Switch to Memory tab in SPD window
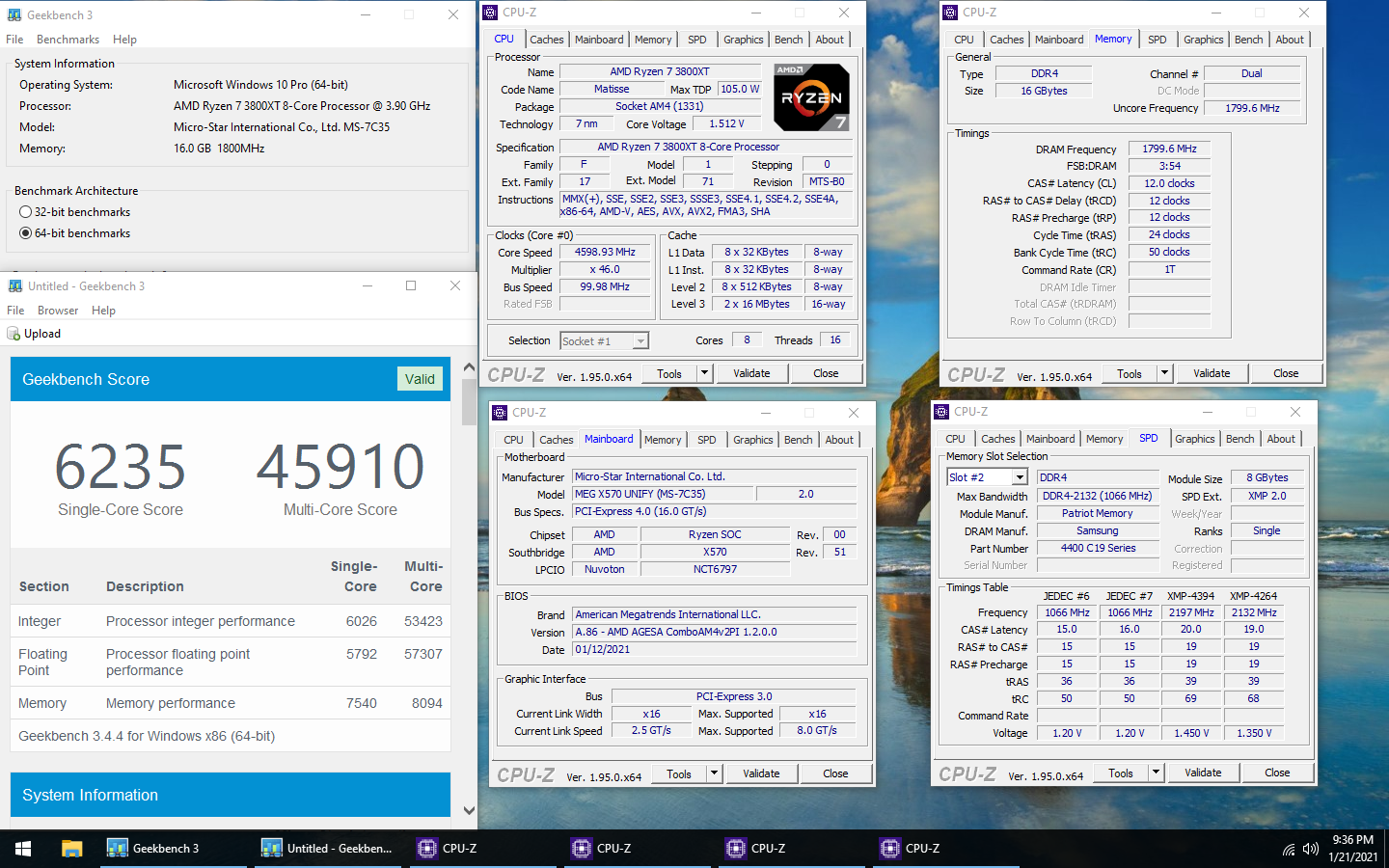1389x868 pixels. pyautogui.click(x=1103, y=439)
